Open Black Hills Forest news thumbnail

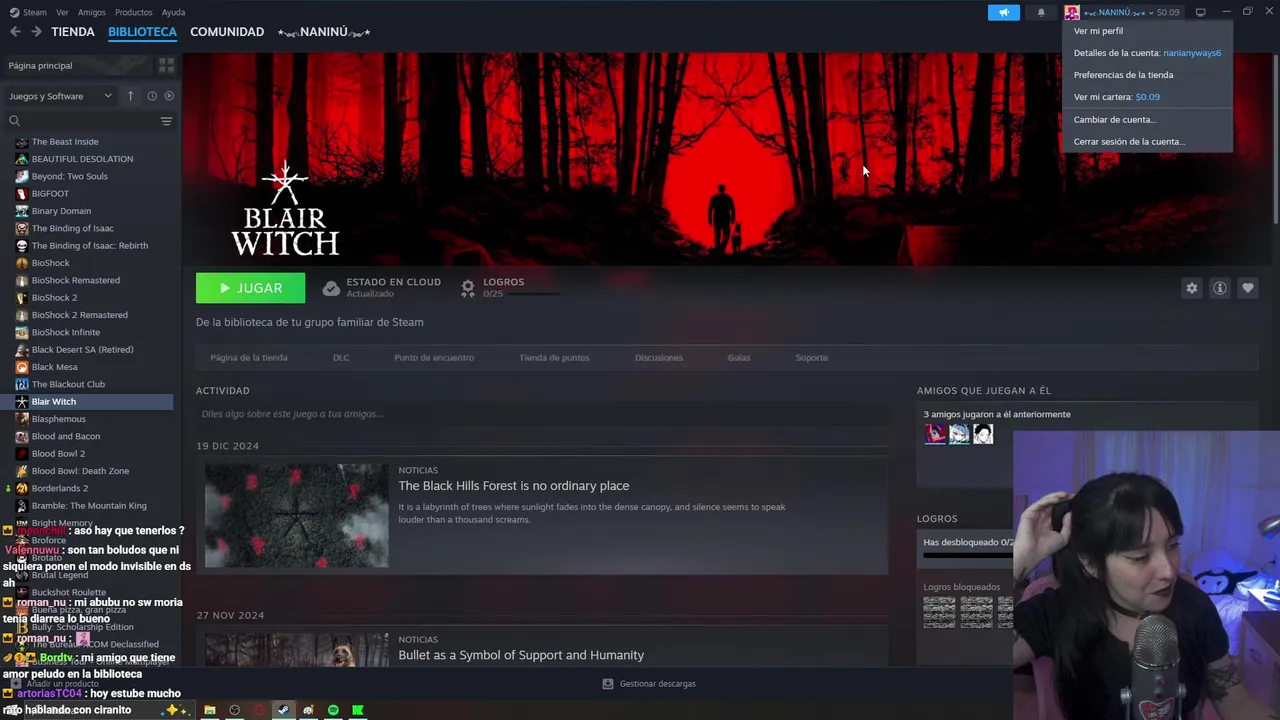point(297,515)
